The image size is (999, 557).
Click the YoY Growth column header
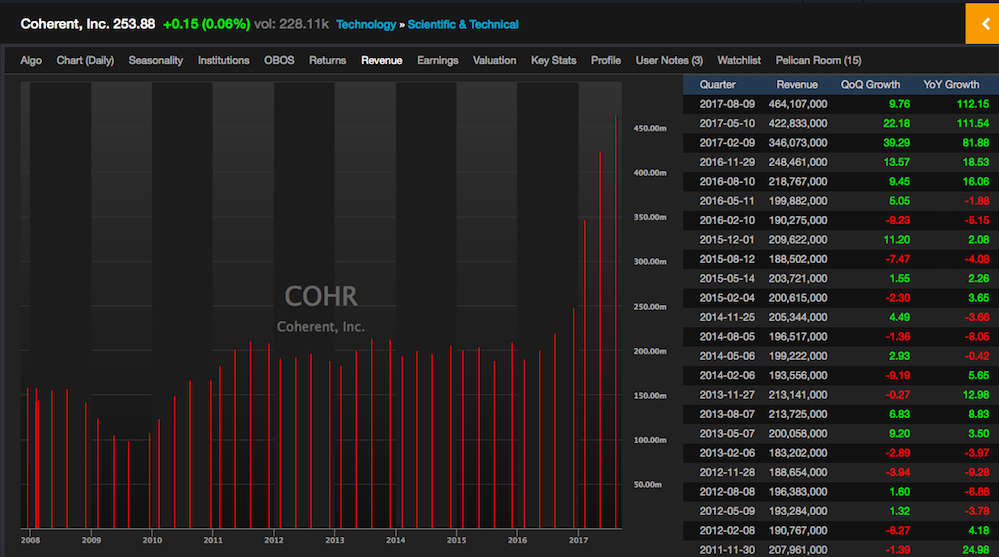coord(951,85)
